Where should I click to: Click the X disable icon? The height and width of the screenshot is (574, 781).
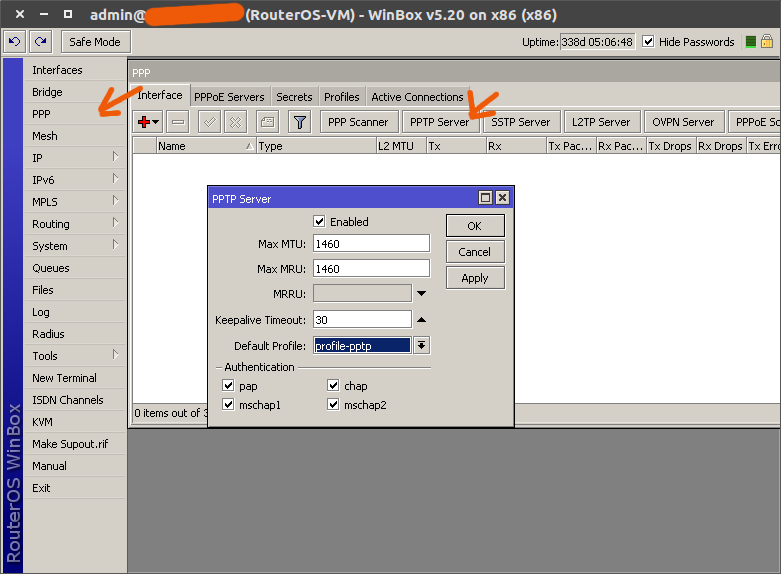[236, 122]
